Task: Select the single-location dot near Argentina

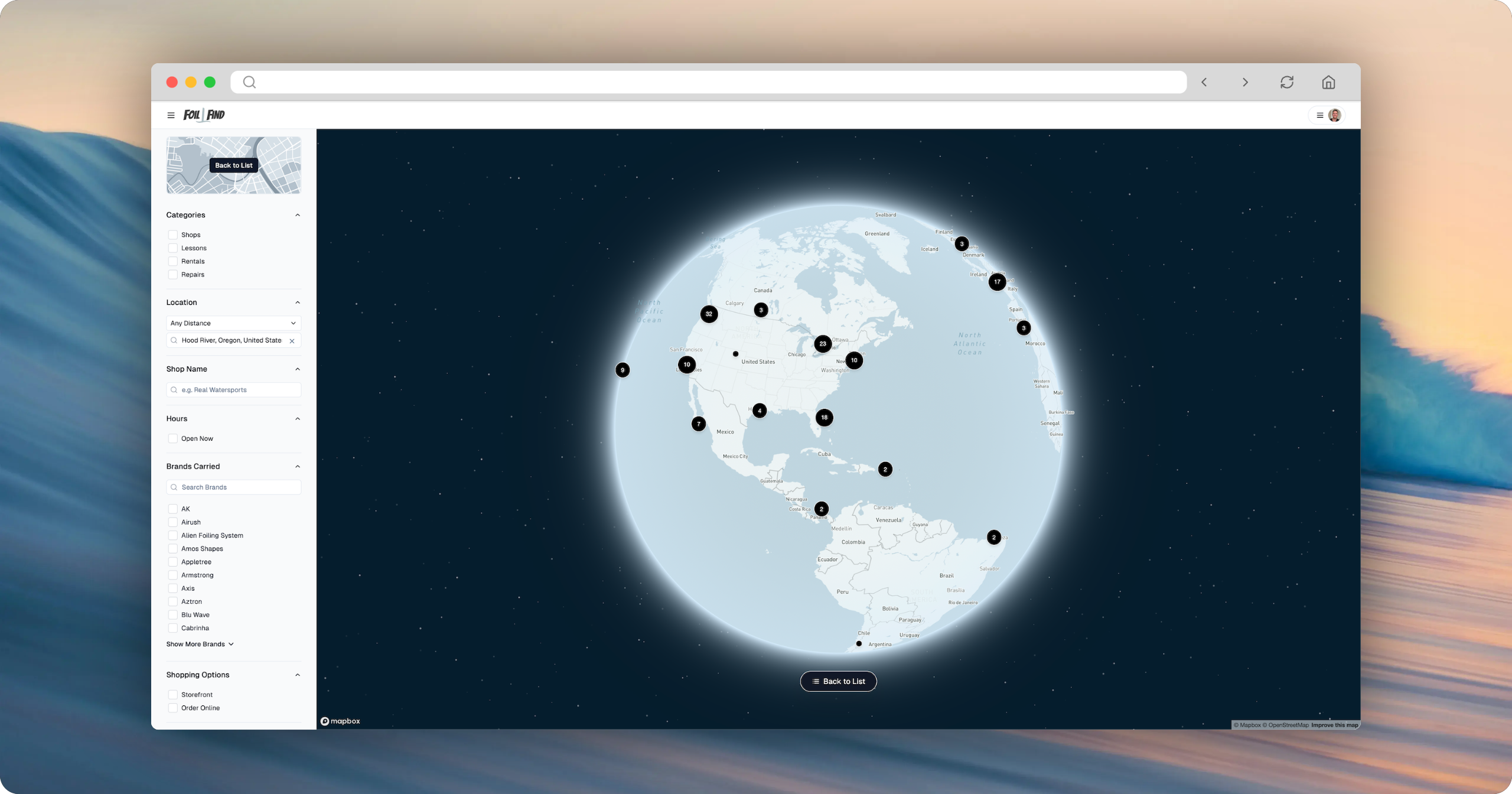Action: (859, 643)
